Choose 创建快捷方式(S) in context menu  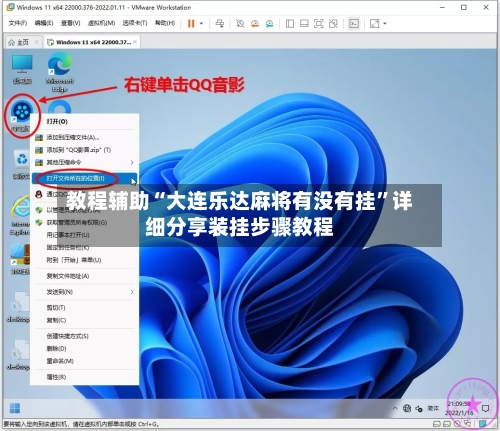[84, 336]
